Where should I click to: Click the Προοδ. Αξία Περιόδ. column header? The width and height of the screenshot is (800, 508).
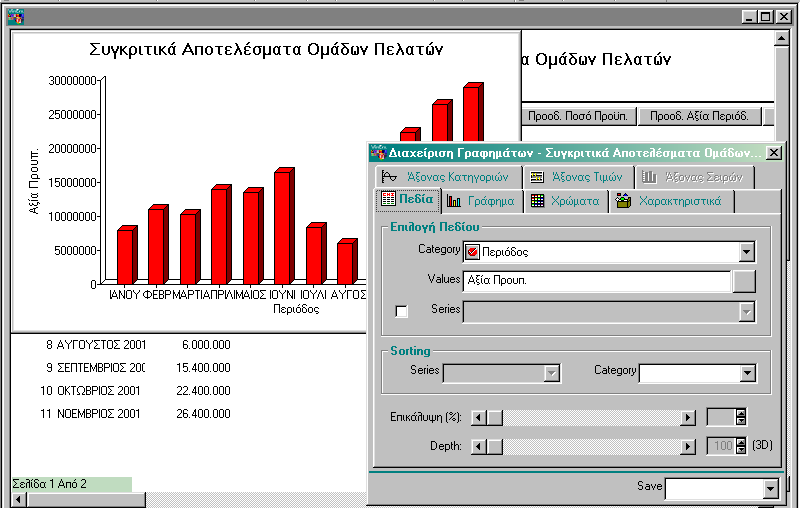click(699, 116)
